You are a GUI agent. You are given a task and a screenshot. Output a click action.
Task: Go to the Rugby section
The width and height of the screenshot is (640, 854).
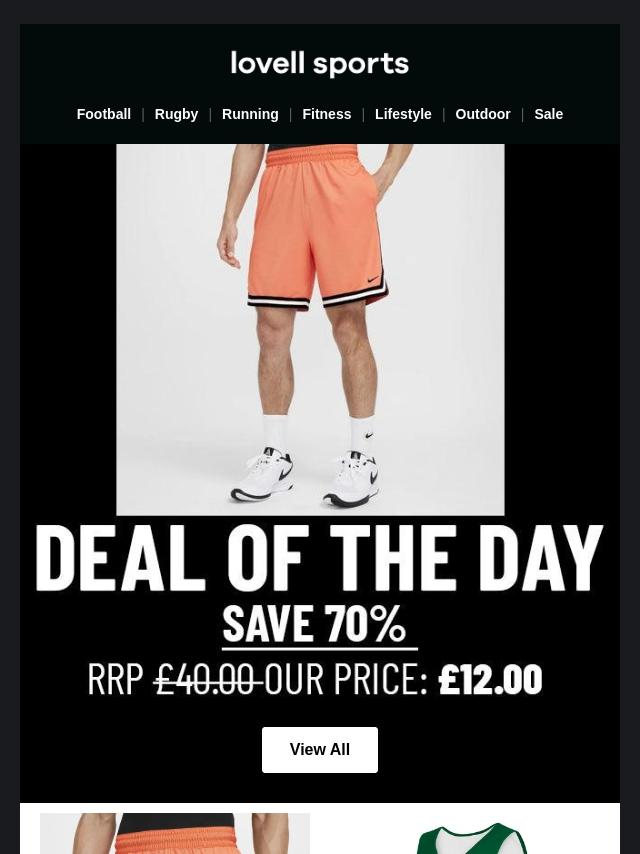coord(176,114)
